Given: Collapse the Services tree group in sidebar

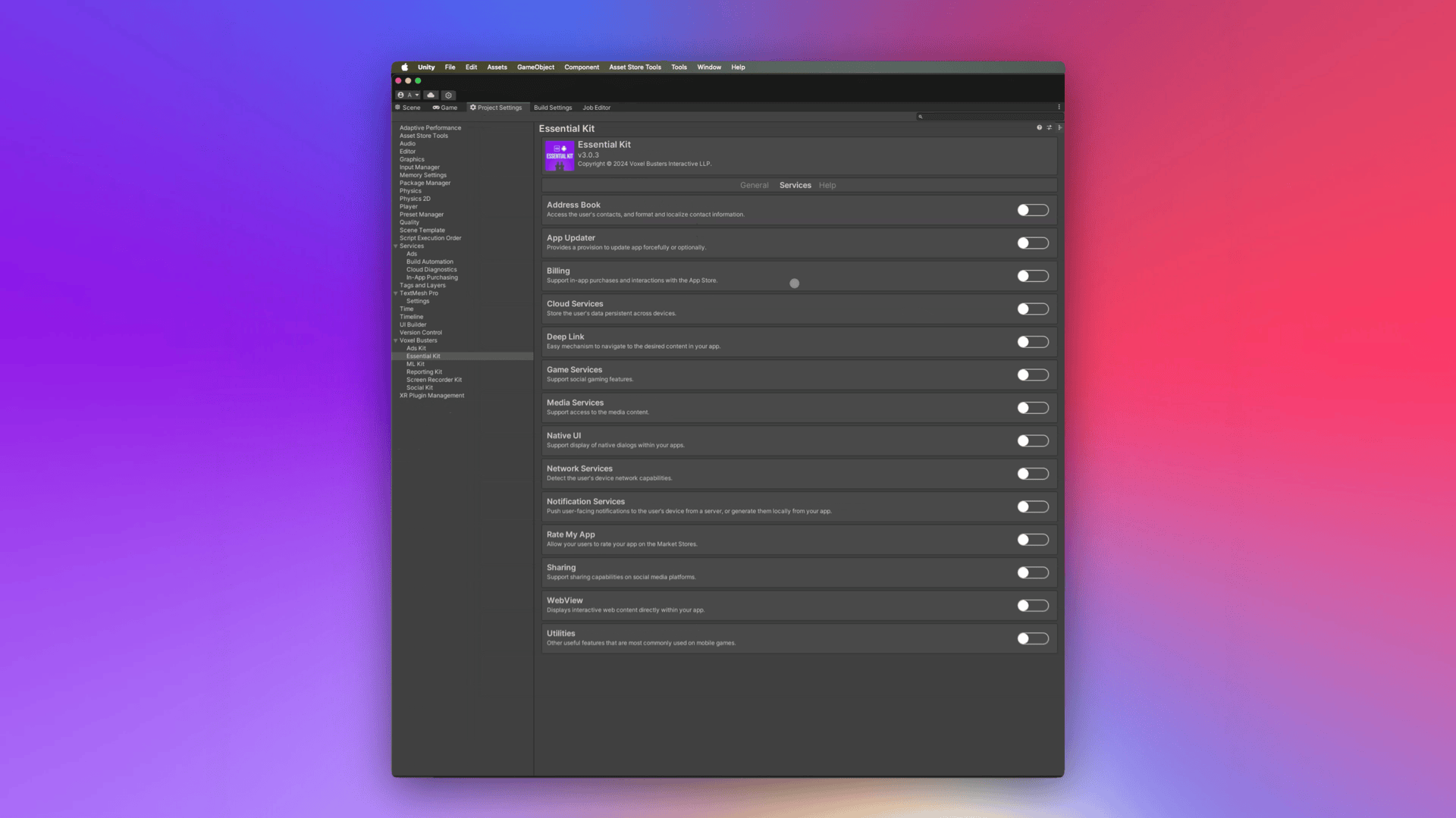Looking at the screenshot, I should [396, 246].
